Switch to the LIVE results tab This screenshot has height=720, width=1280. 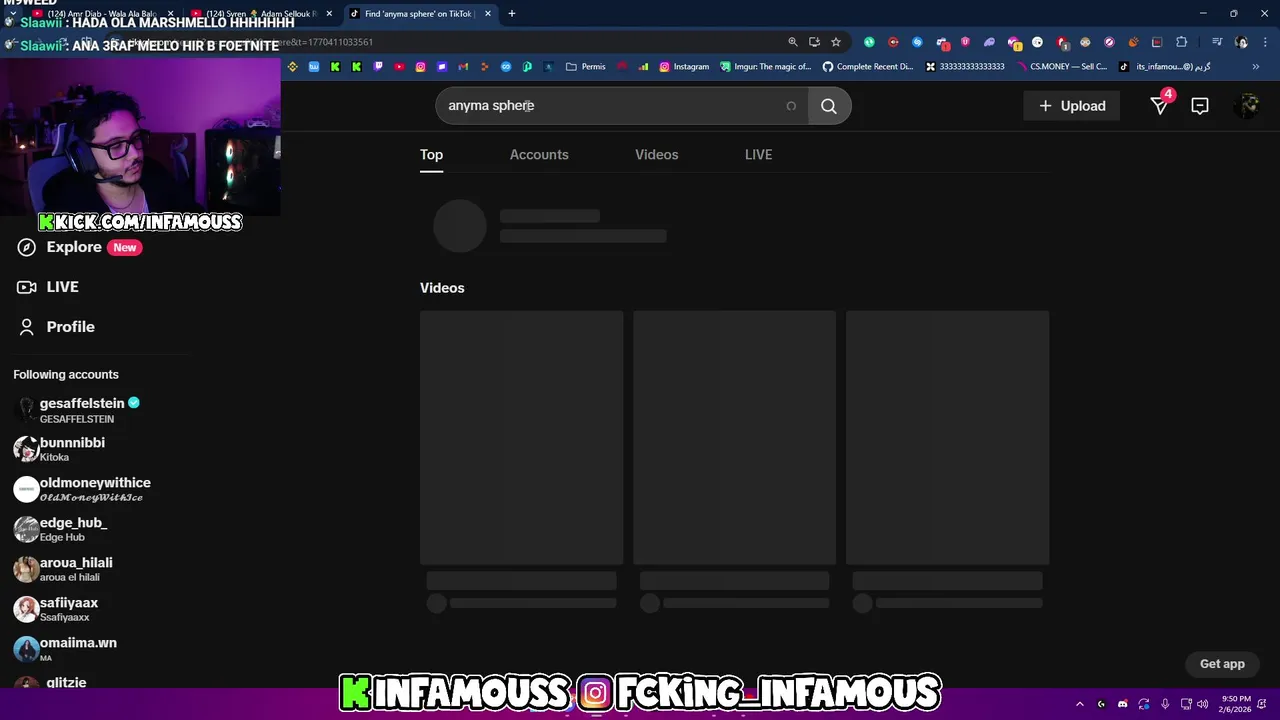[x=758, y=154]
